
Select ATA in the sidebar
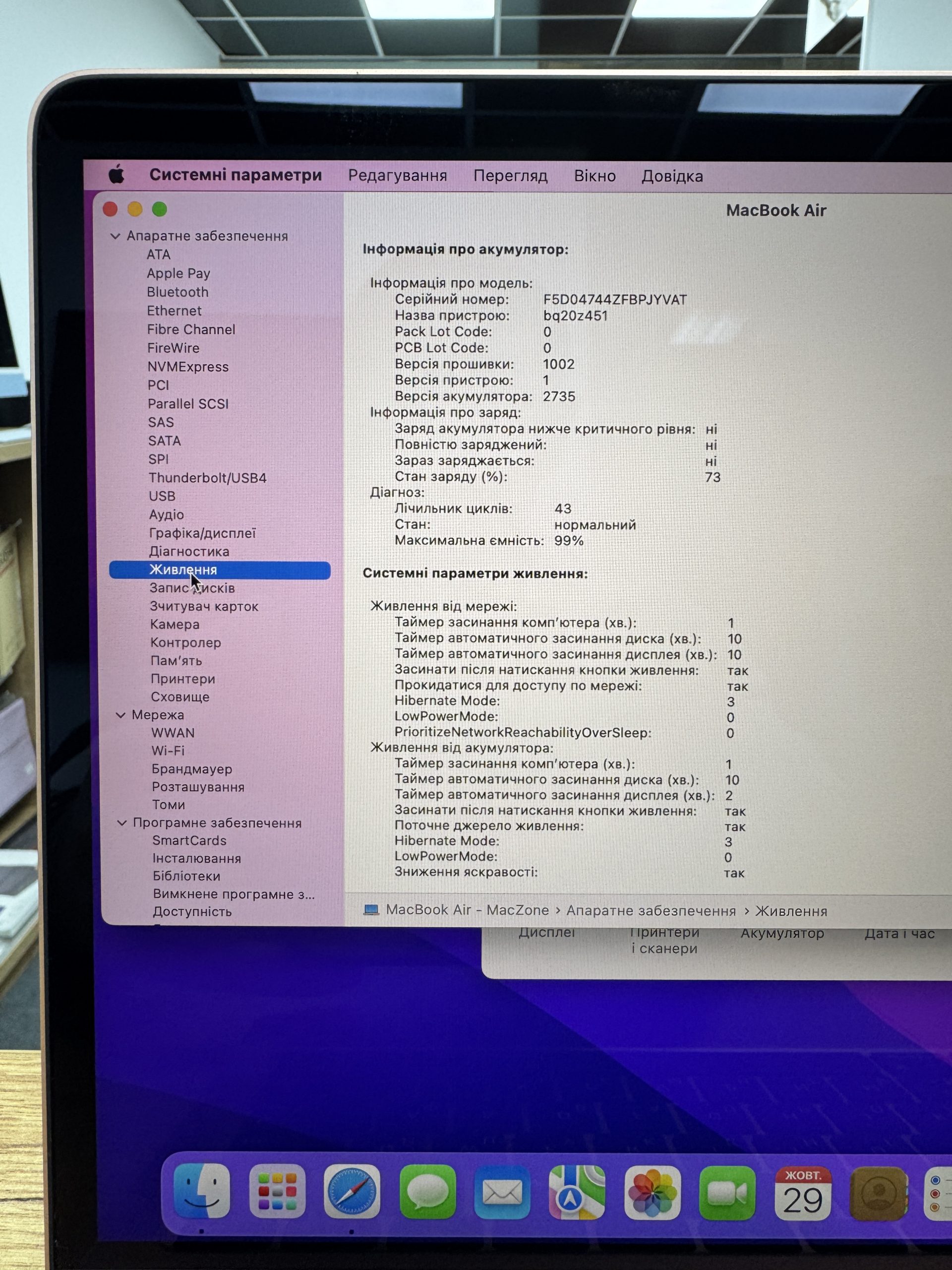[x=158, y=254]
